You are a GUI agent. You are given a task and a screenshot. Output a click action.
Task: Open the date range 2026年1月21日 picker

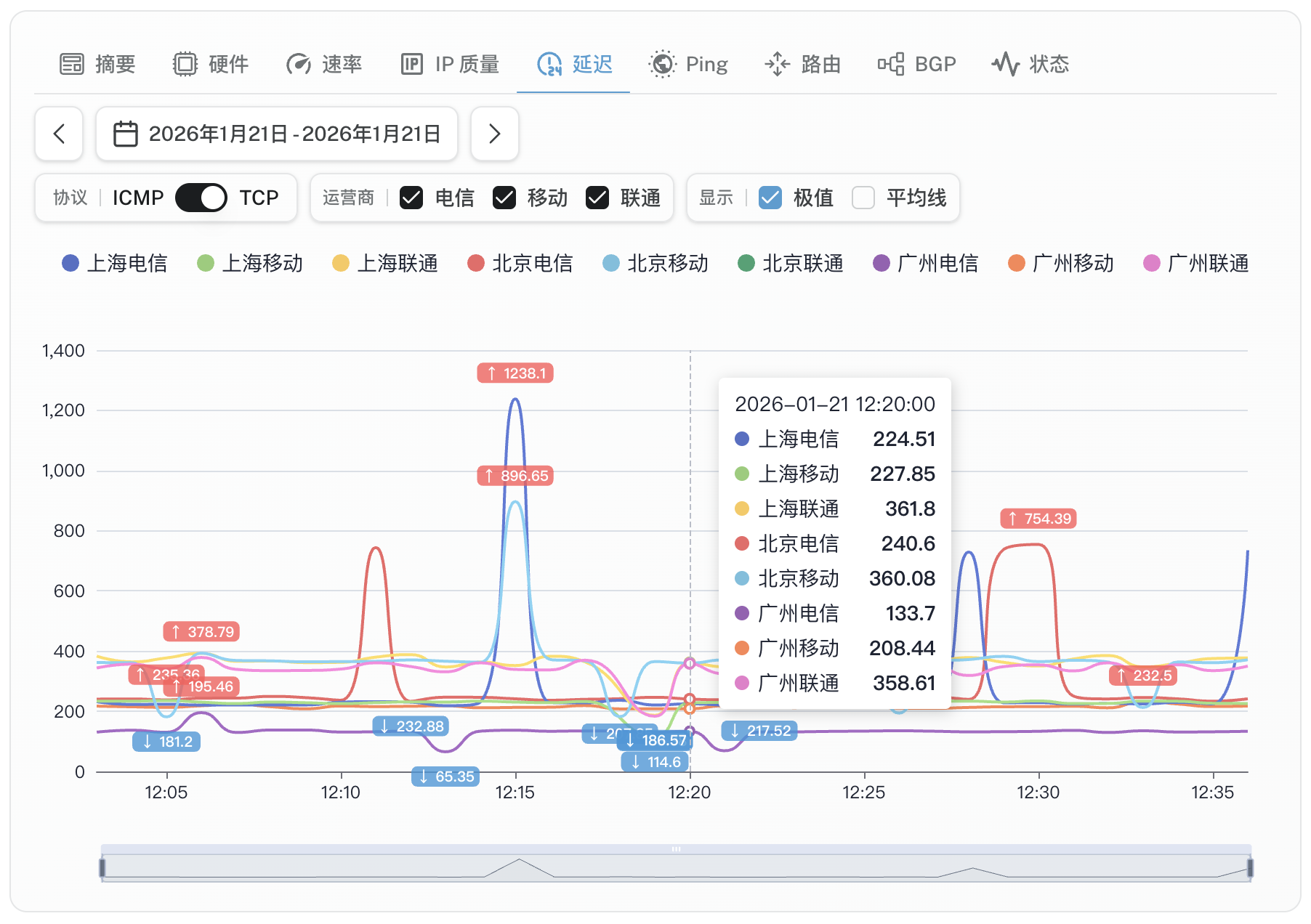pos(294,134)
